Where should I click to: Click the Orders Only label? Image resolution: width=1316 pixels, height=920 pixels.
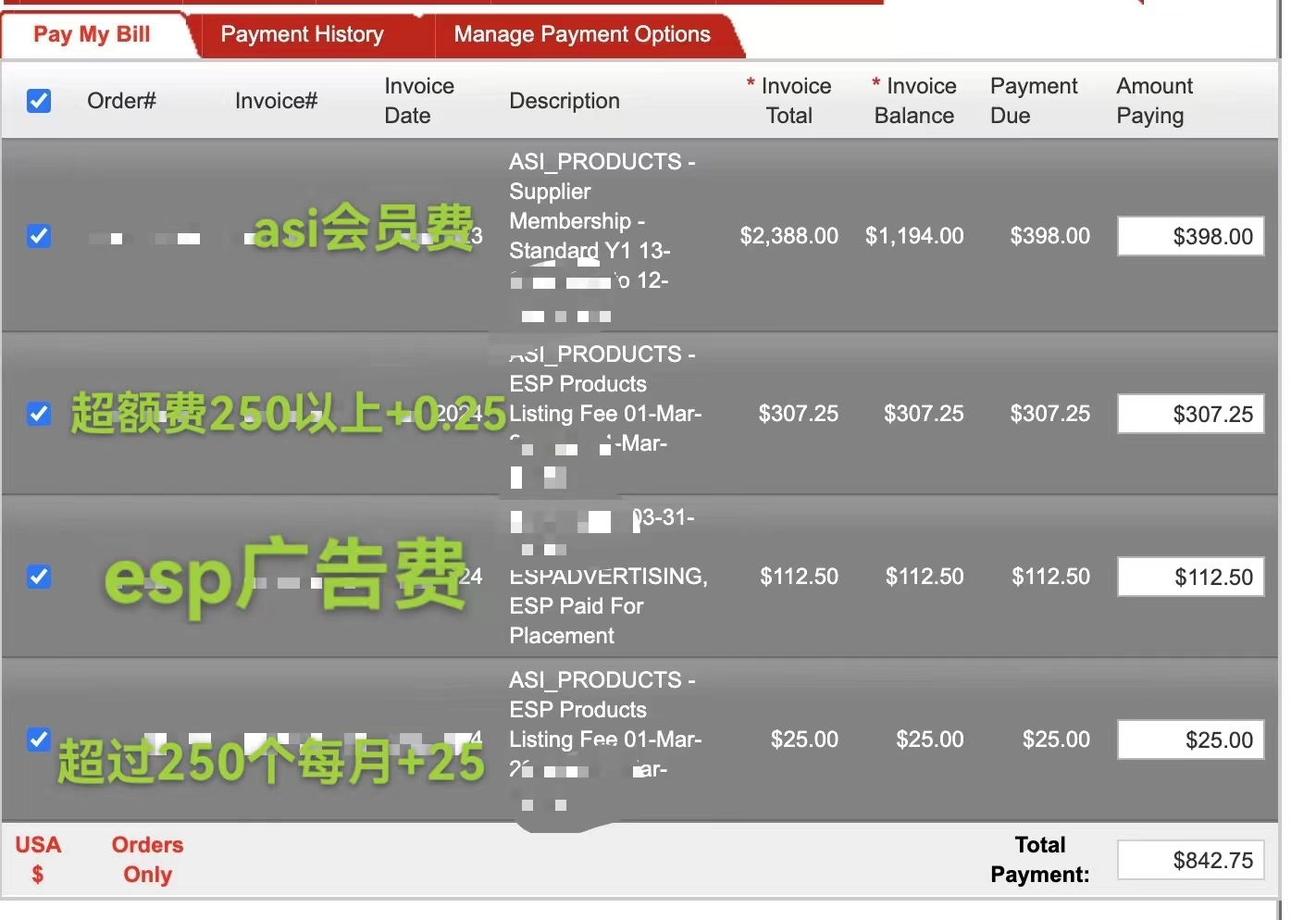(147, 860)
